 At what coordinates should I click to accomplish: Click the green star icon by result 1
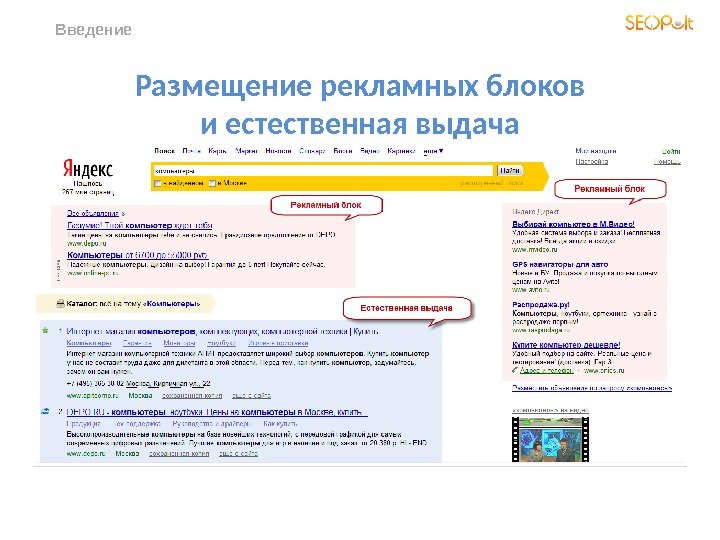[x=45, y=330]
